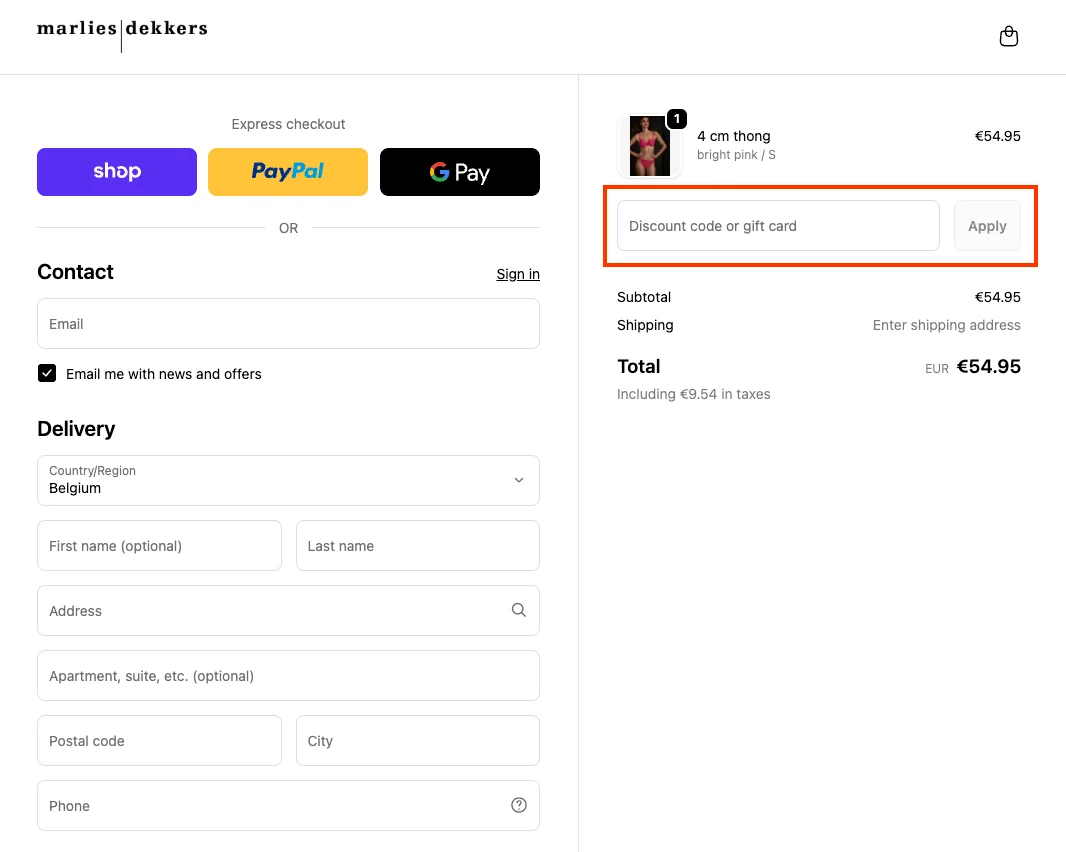Click the Including €9.54 in taxes text
This screenshot has width=1066, height=852.
(693, 394)
